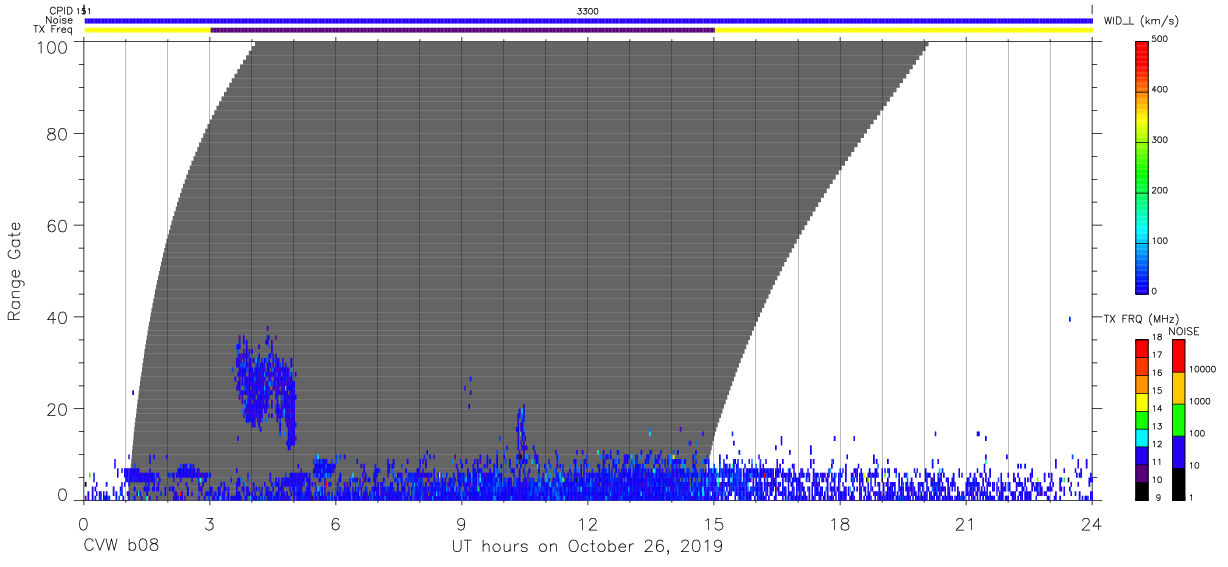The image size is (1228, 567).
Task: Click the '80' tick on Range Gate axis
Action: 56,133
